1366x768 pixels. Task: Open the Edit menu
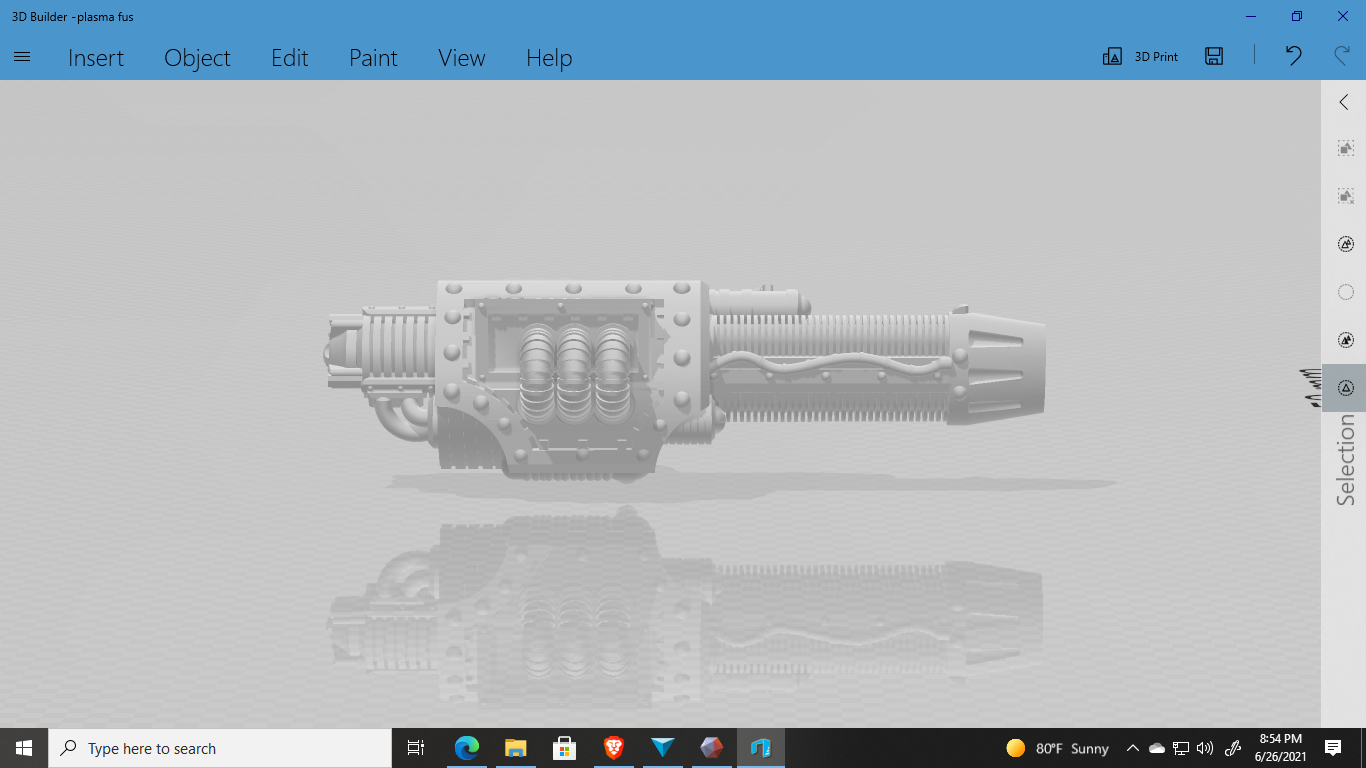tap(290, 58)
